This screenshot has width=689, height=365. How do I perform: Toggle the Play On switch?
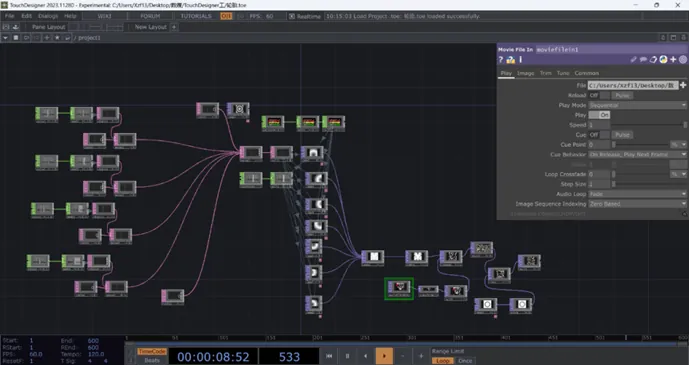[599, 115]
